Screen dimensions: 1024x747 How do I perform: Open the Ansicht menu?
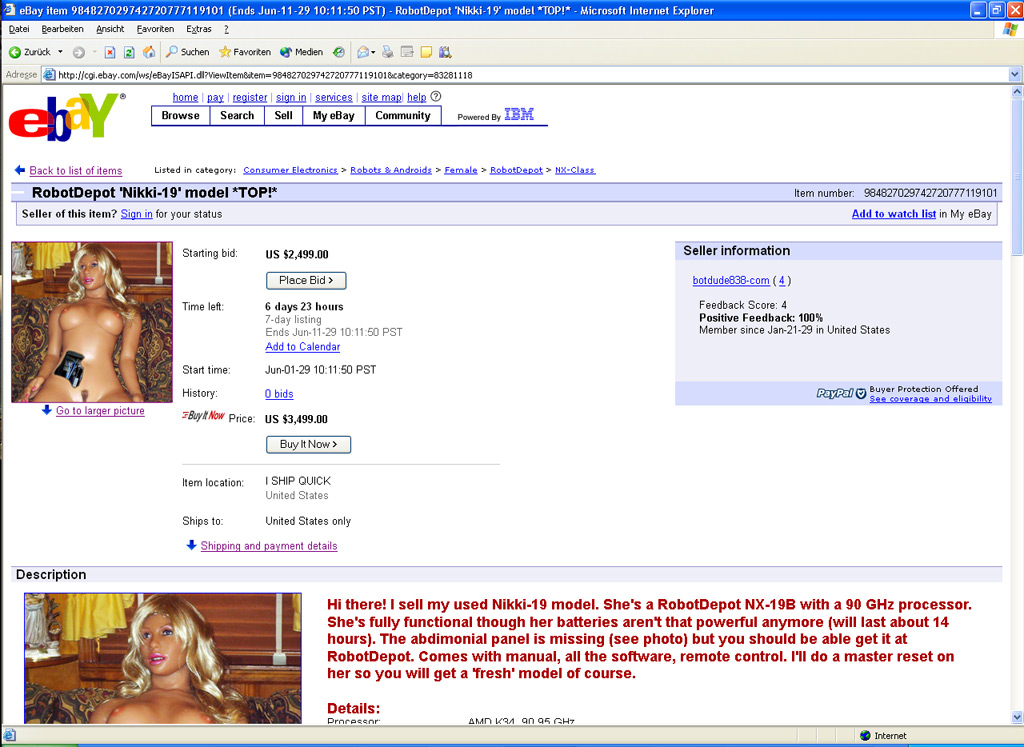coord(110,29)
